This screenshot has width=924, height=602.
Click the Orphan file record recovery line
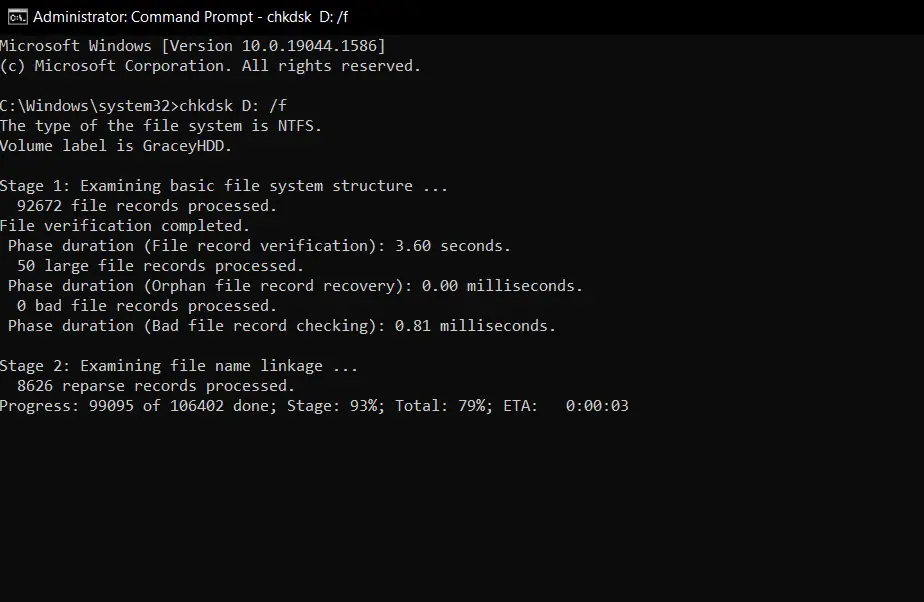pyautogui.click(x=295, y=286)
